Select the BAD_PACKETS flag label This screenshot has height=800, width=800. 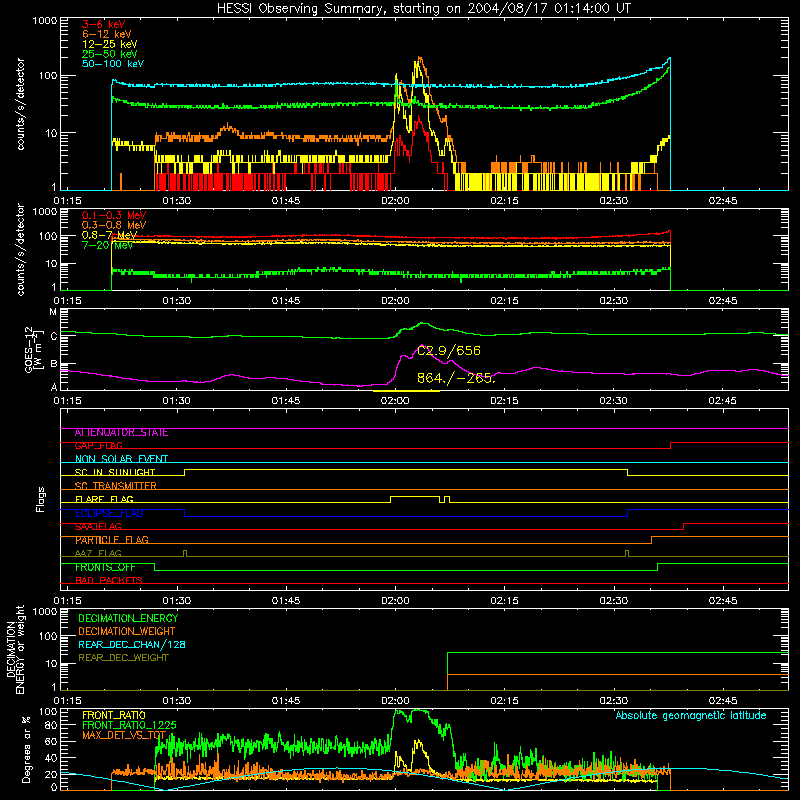click(109, 580)
